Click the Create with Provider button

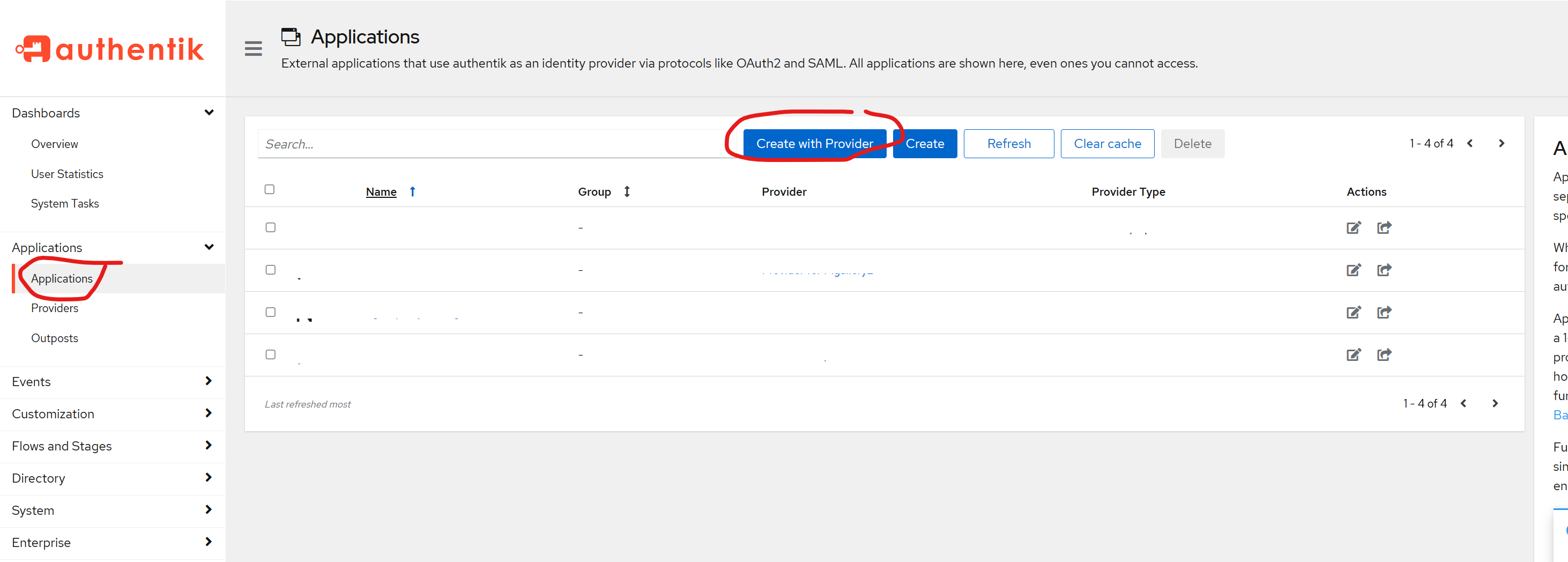(x=814, y=144)
